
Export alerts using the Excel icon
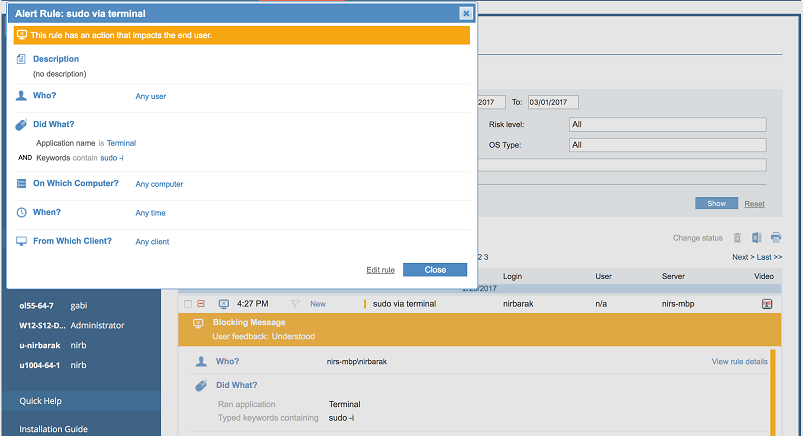click(757, 238)
